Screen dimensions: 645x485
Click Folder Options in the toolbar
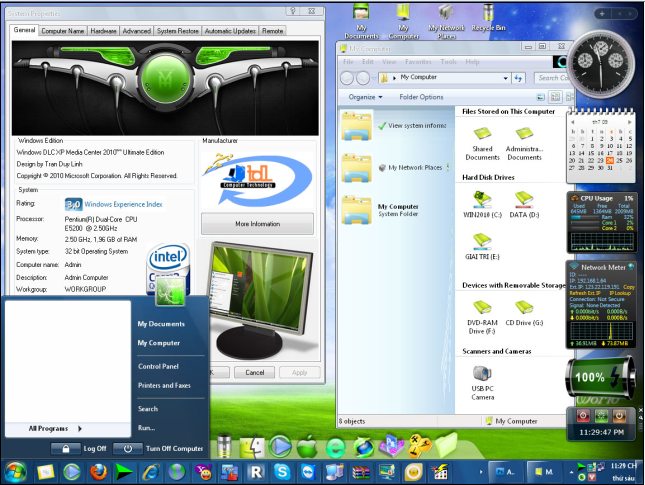click(421, 97)
